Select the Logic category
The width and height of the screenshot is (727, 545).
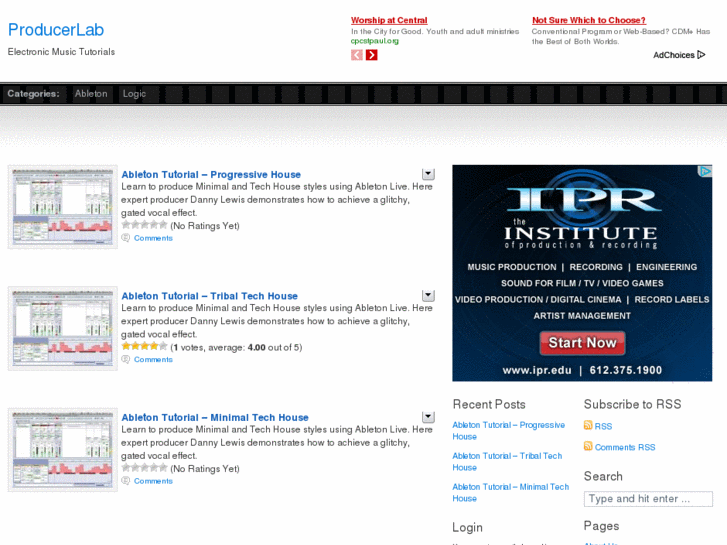pyautogui.click(x=134, y=94)
